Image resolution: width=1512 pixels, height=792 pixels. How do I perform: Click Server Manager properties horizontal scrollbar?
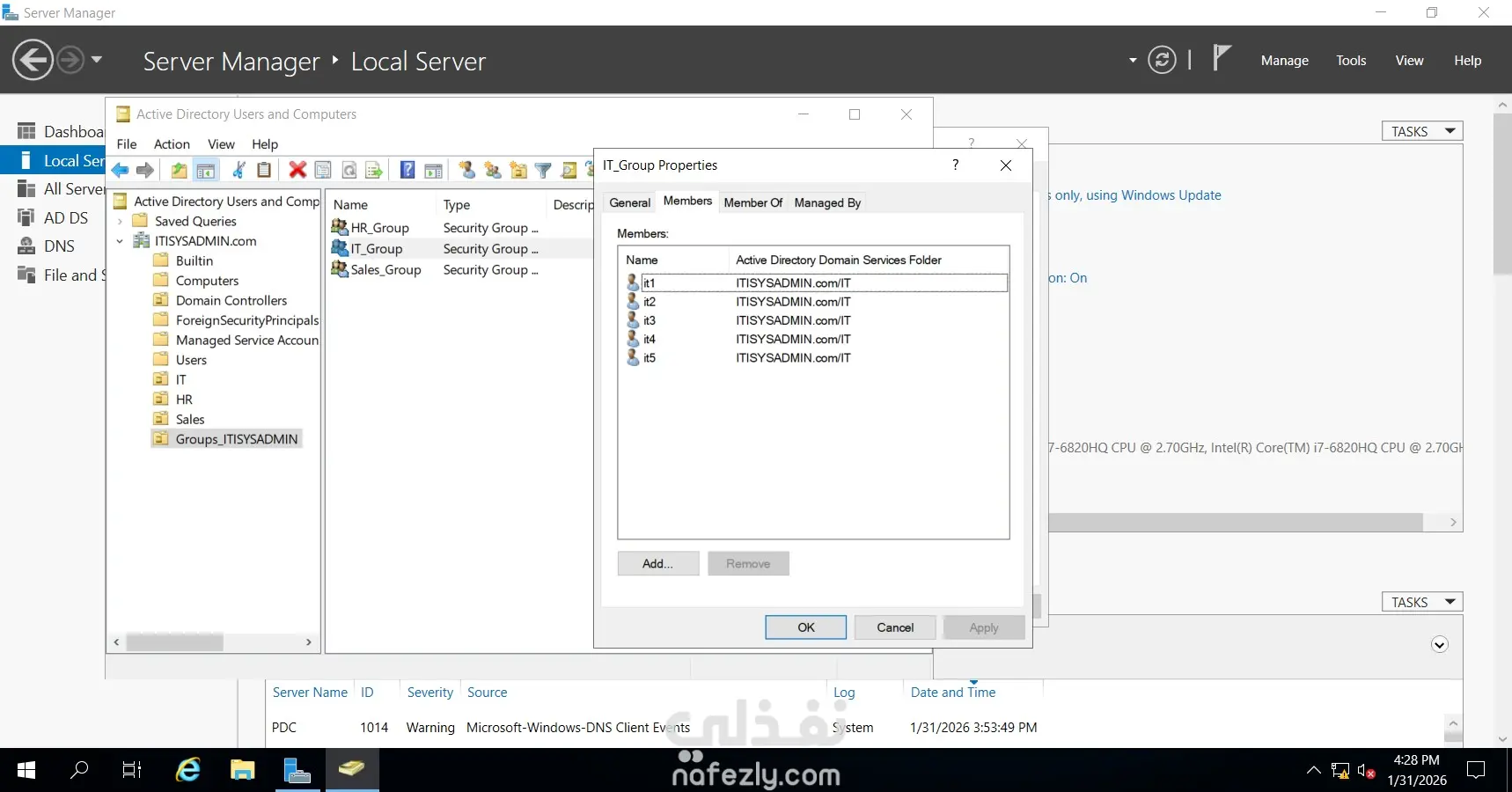(x=1236, y=523)
